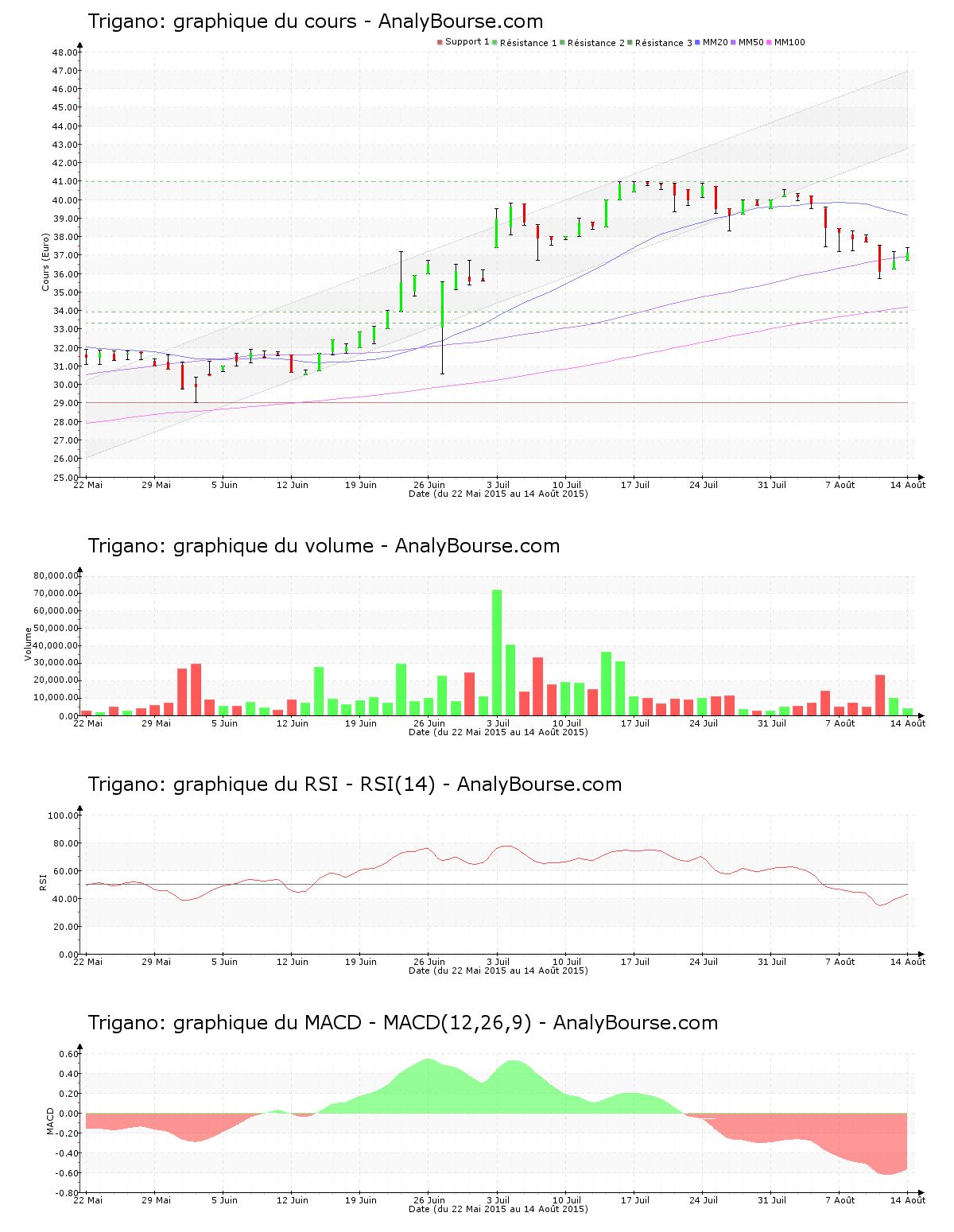The width and height of the screenshot is (954, 1232).
Task: Click '22 Mai' date label on price chart
Action: click(x=87, y=485)
